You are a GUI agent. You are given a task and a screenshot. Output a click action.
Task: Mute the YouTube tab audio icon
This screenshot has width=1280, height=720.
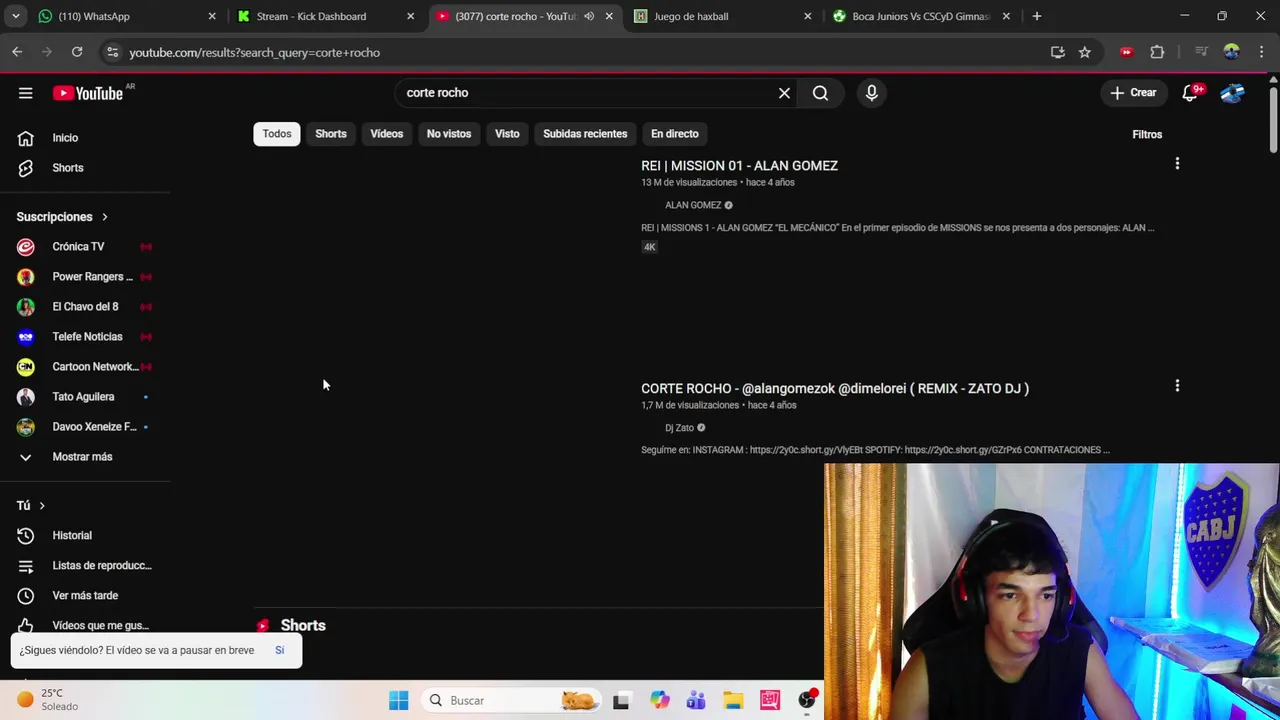tap(589, 16)
